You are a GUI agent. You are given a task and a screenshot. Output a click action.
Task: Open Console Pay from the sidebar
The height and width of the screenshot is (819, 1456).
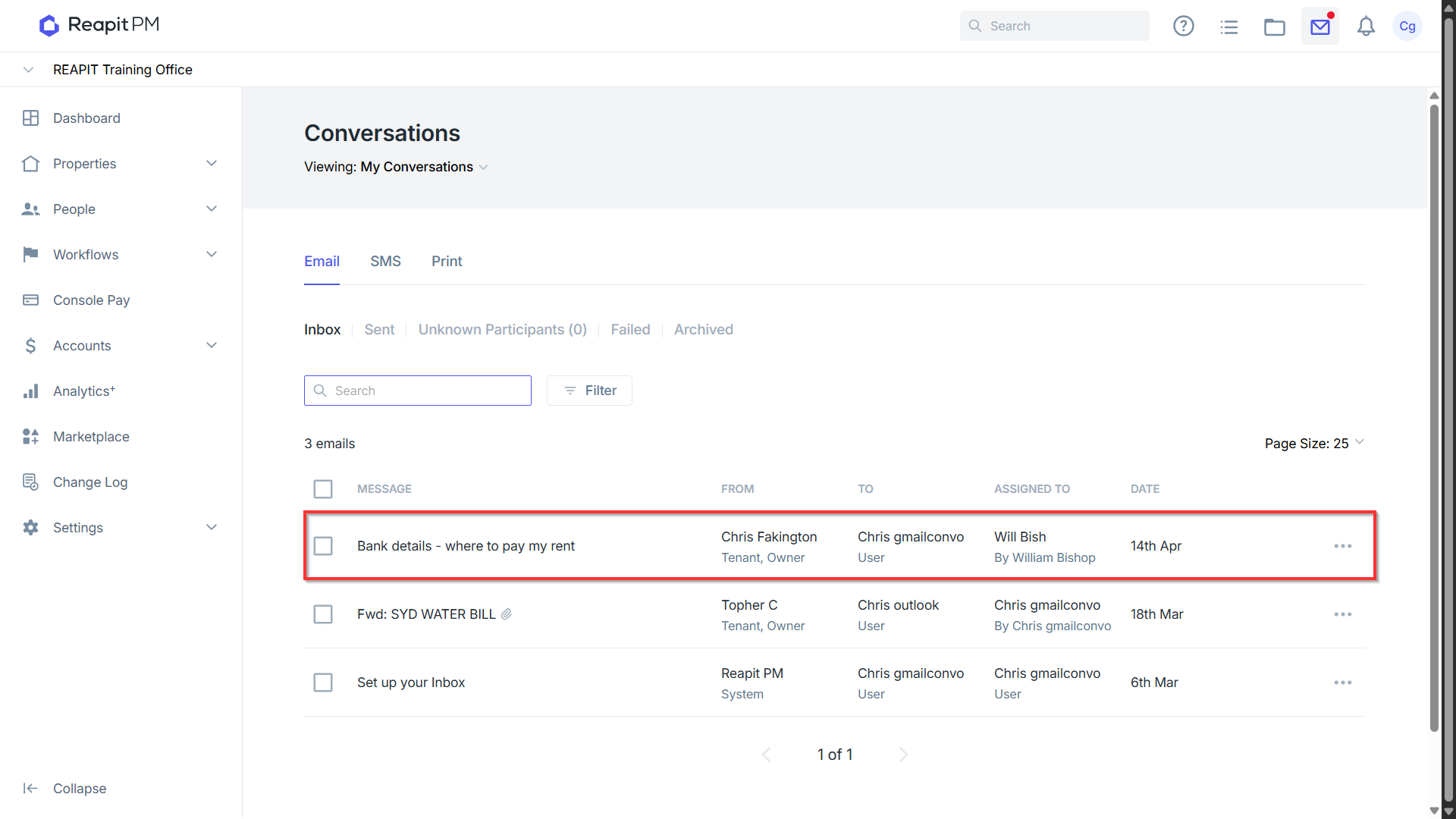pos(91,300)
